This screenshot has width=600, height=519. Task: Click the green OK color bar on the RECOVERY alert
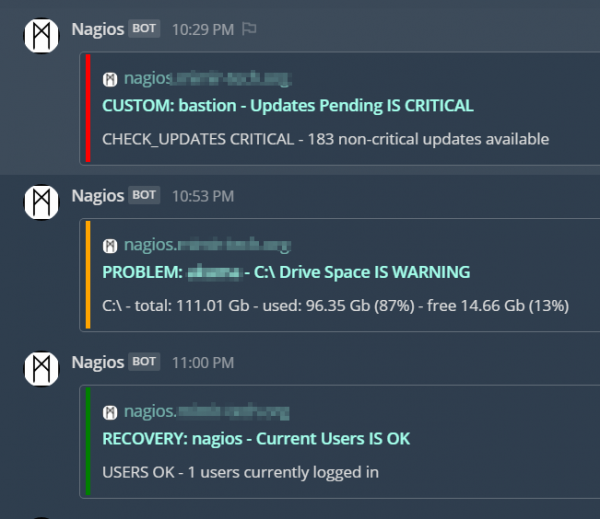[x=88, y=442]
